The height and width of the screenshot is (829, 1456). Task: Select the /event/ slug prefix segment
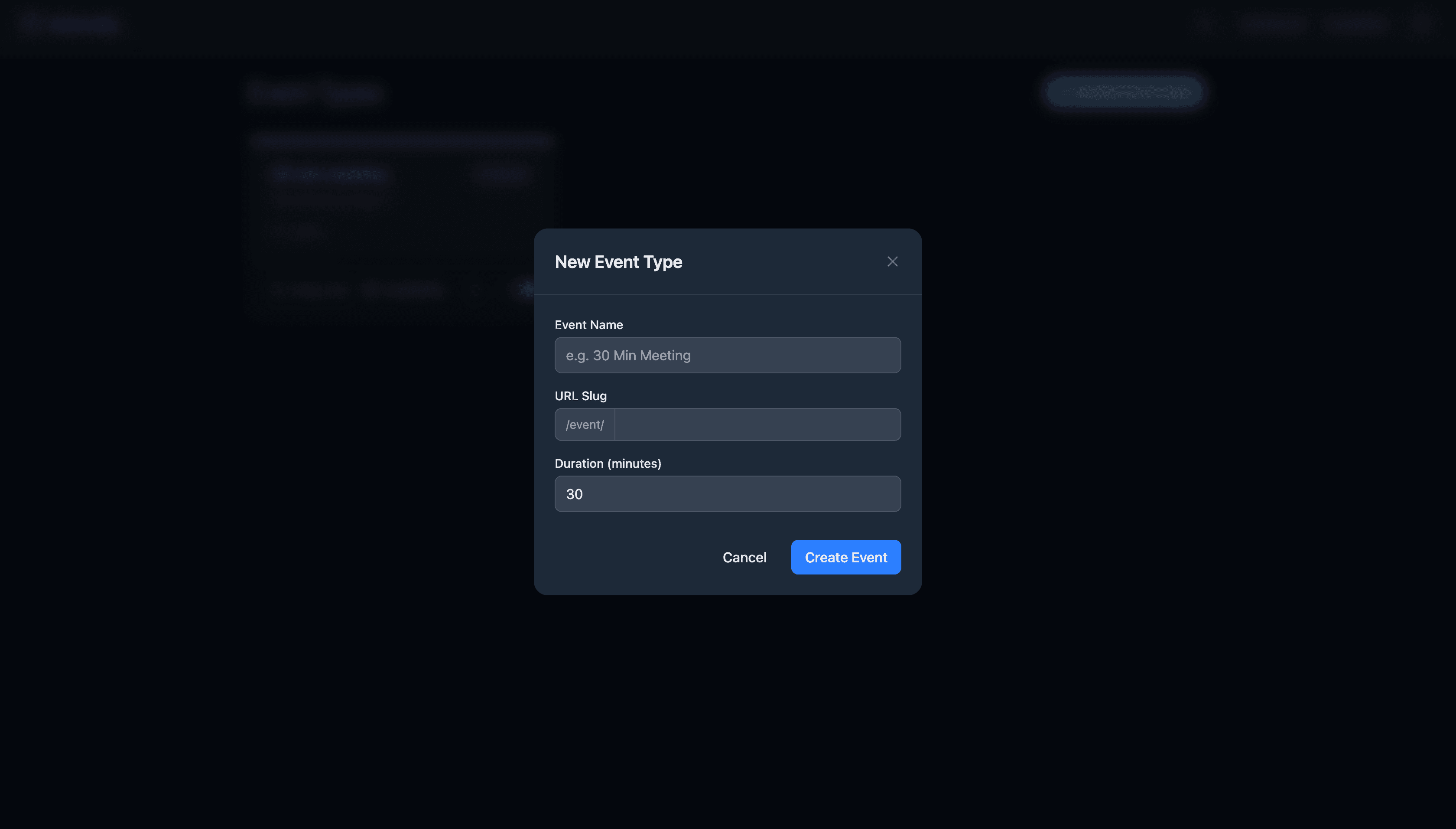coord(584,424)
